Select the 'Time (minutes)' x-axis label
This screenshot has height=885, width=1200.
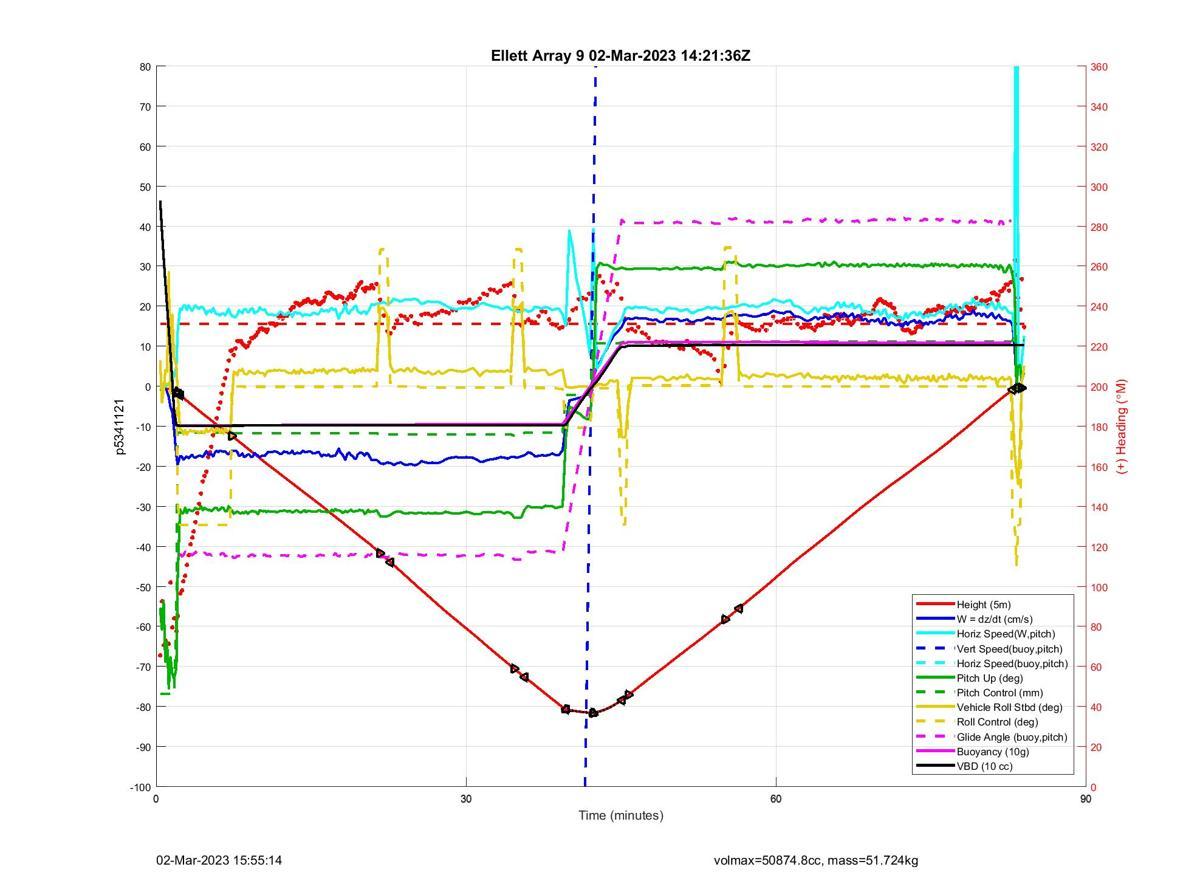(x=620, y=815)
